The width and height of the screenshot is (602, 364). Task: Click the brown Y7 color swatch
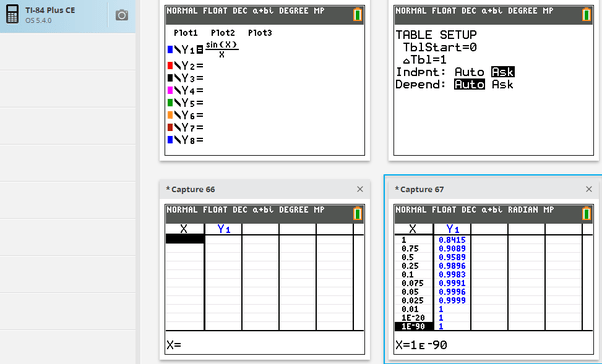click(170, 127)
